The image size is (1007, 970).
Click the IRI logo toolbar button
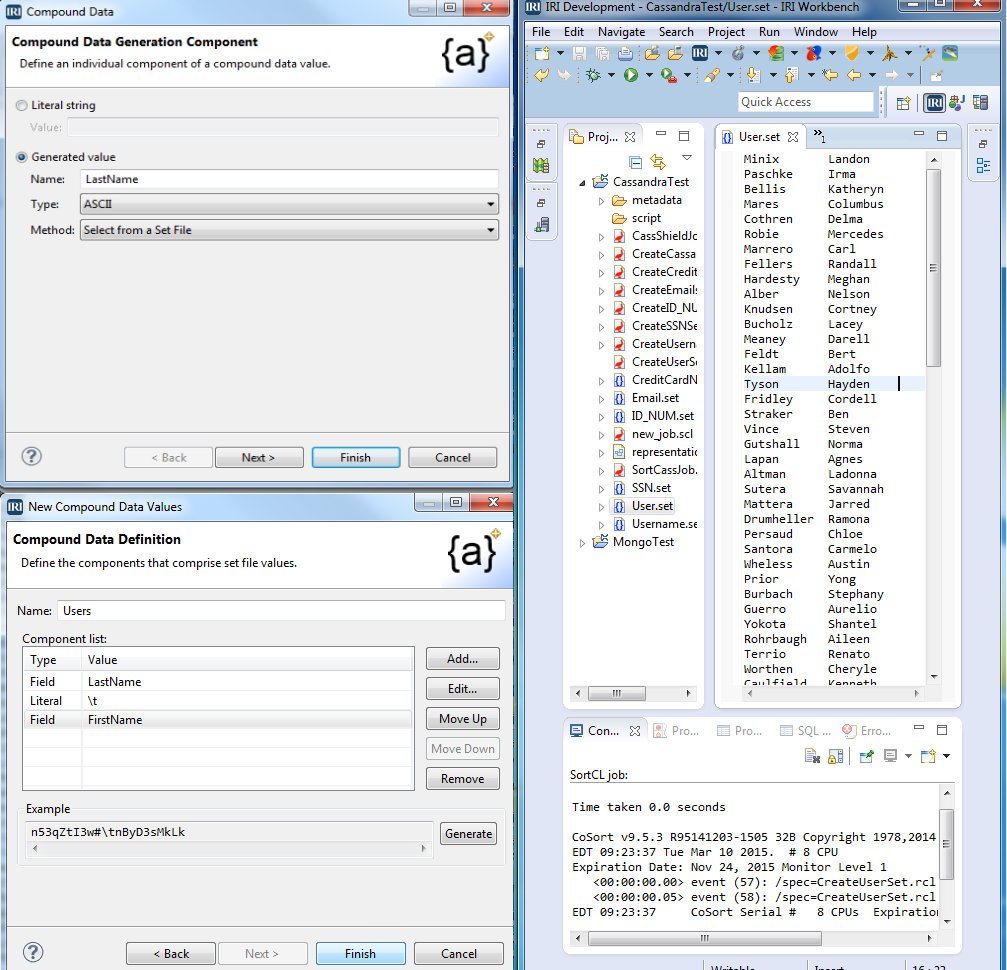pos(699,53)
